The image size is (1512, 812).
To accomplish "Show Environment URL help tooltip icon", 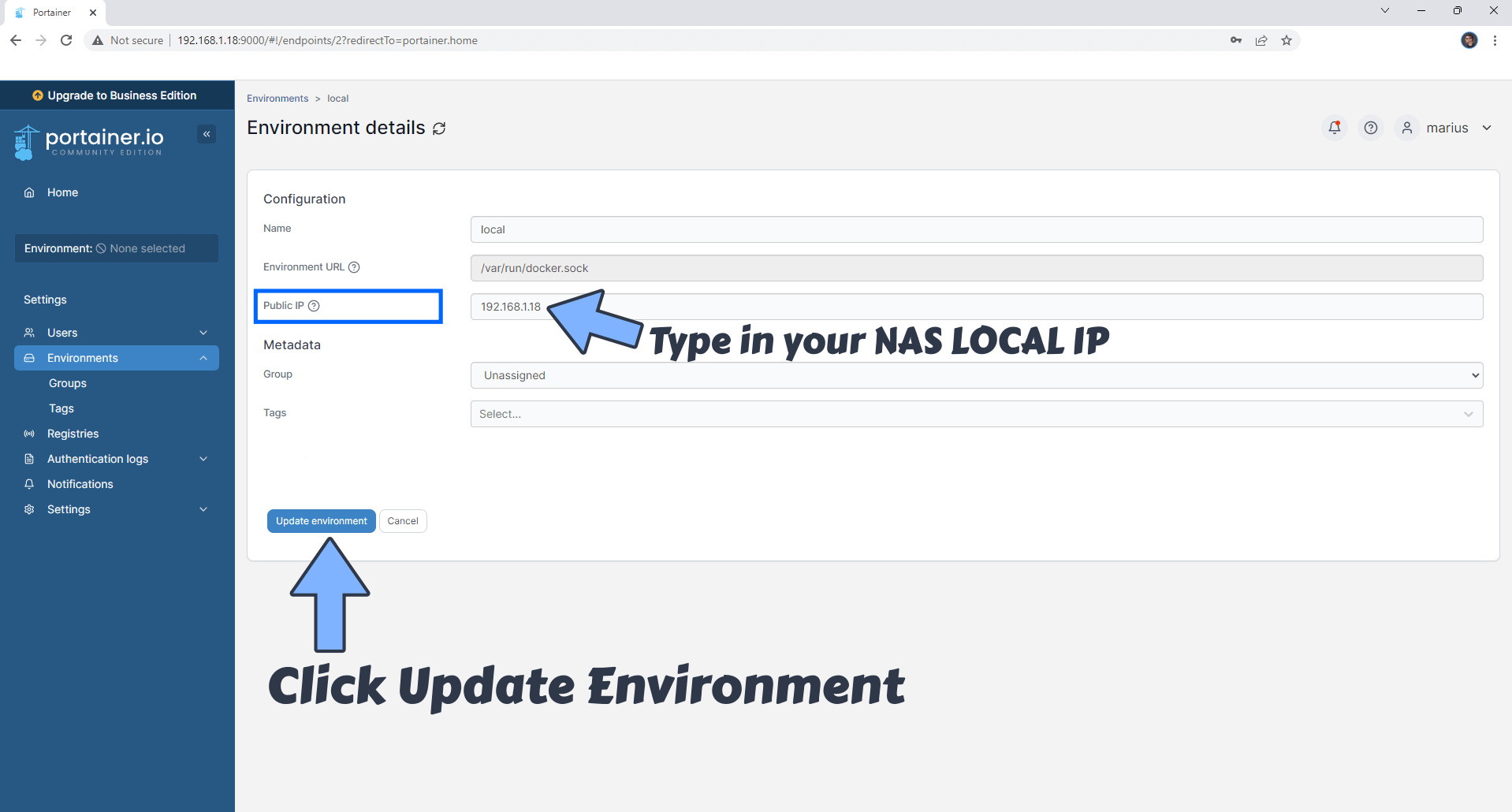I will pos(354,267).
